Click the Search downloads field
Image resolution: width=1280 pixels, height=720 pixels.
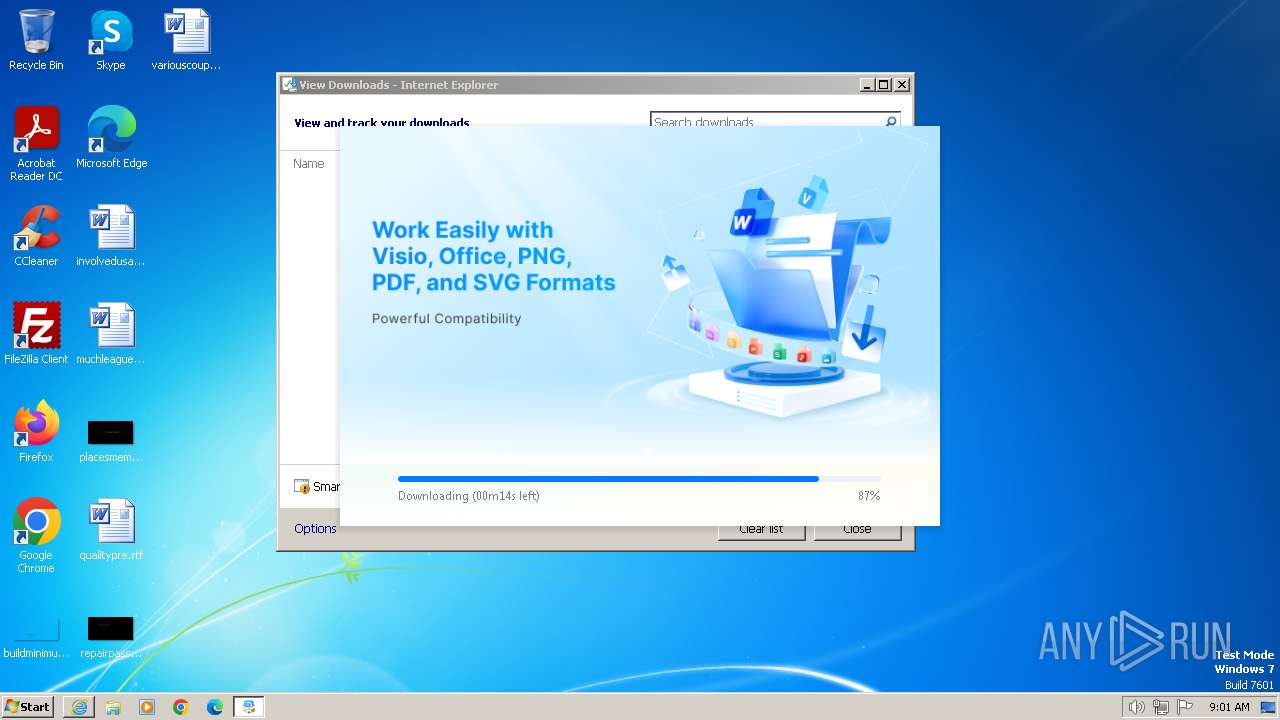click(765, 120)
